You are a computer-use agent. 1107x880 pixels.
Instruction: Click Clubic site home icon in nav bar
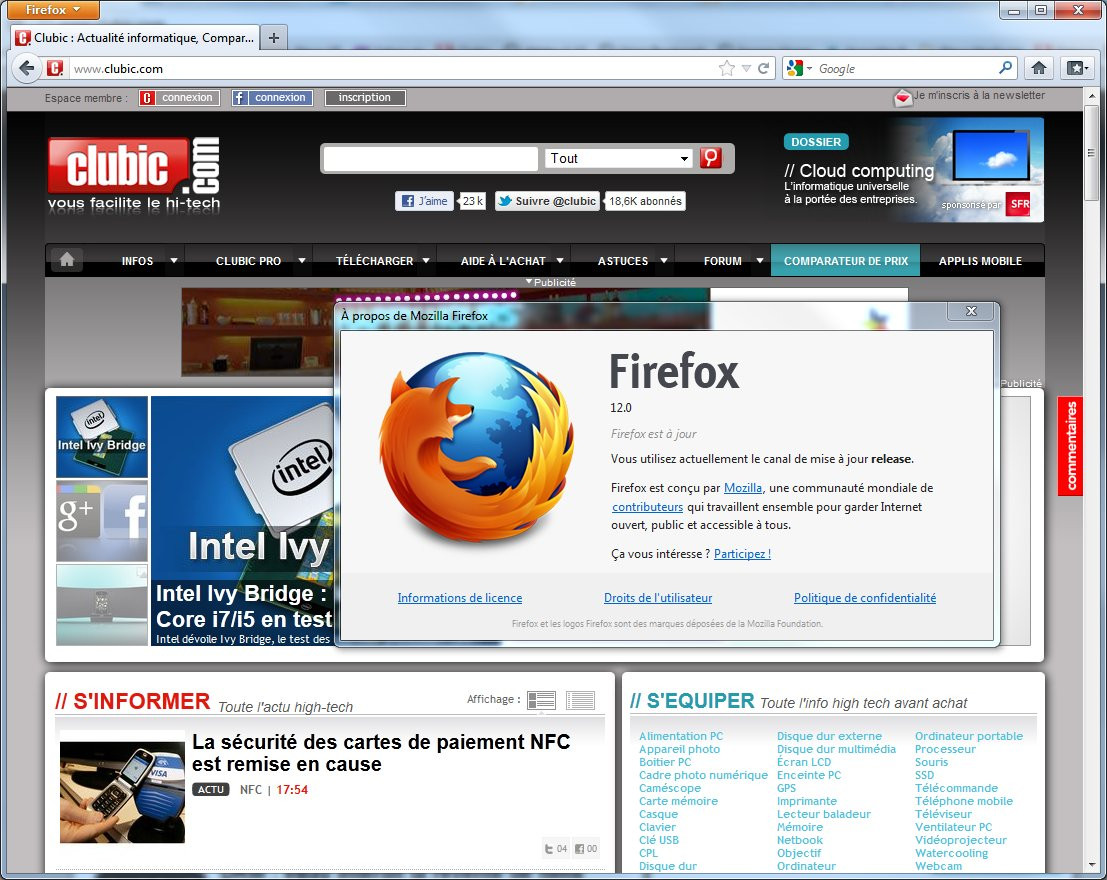click(x=66, y=260)
